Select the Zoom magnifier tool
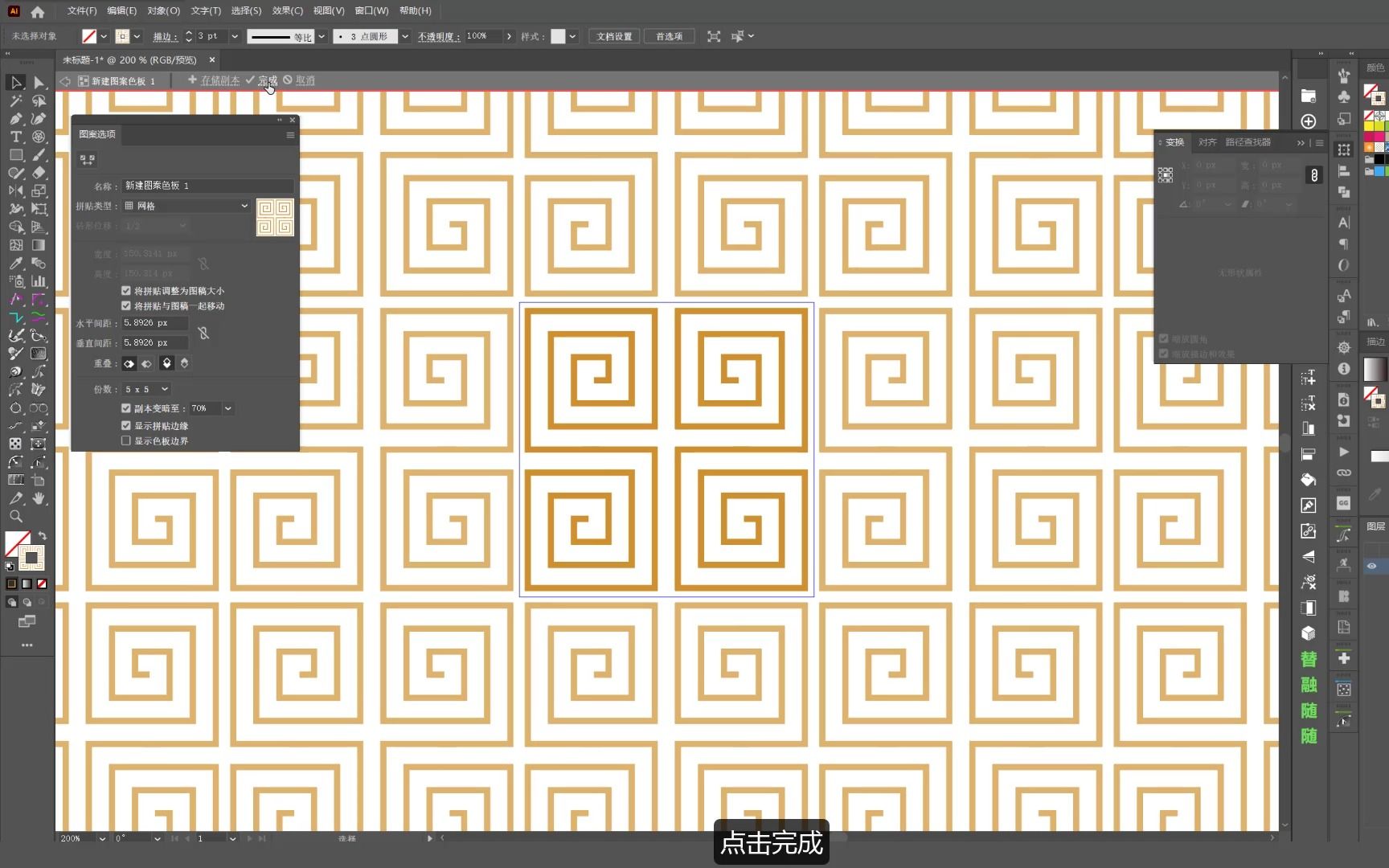This screenshot has width=1389, height=868. pos(15,517)
